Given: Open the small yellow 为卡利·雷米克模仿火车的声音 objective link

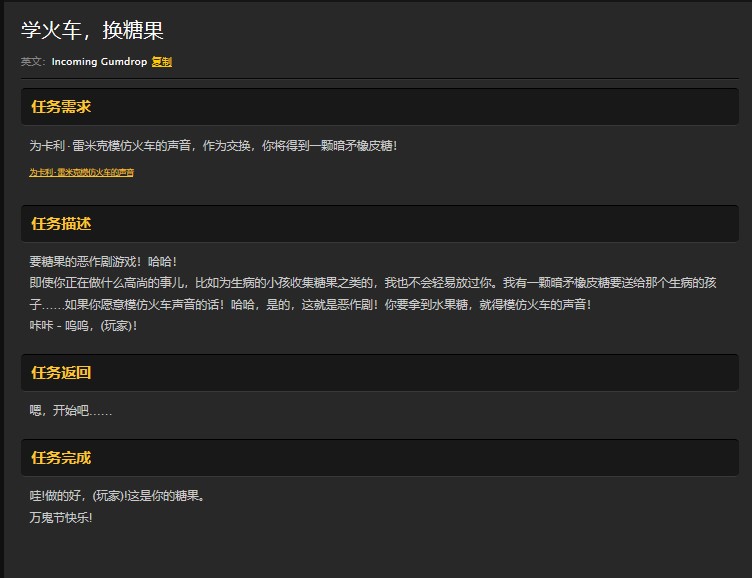Looking at the screenshot, I should (81, 172).
